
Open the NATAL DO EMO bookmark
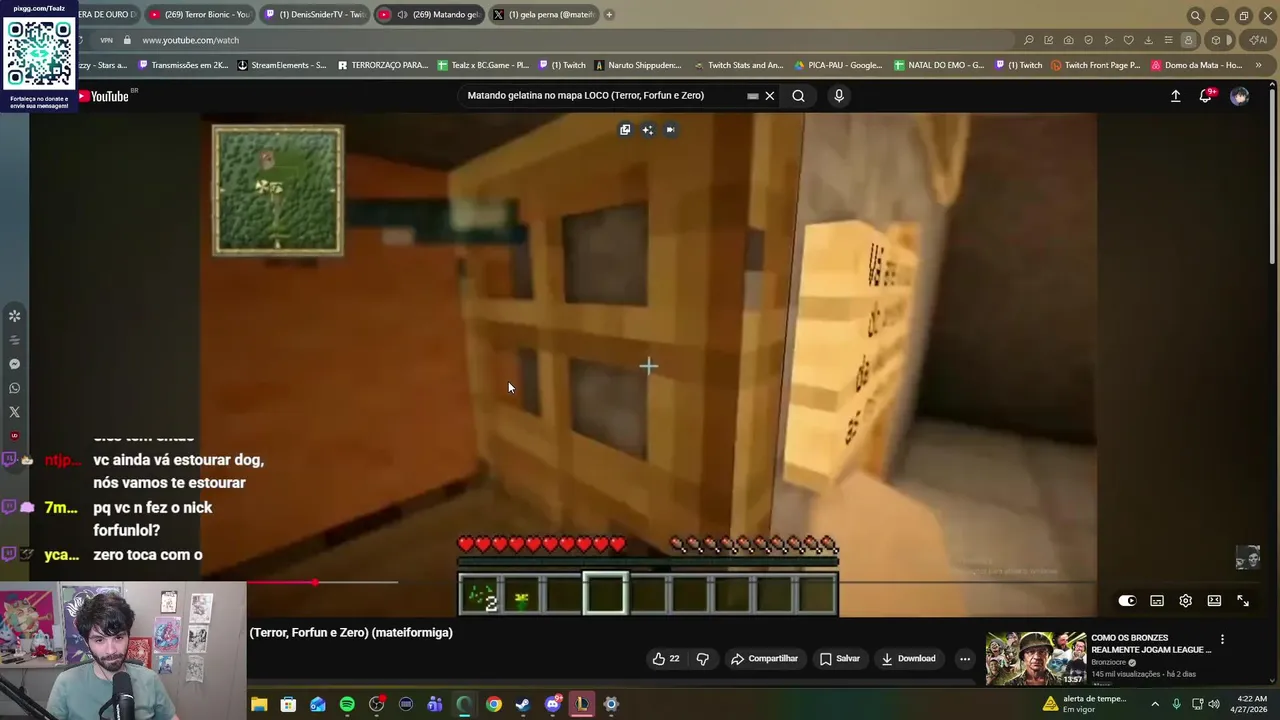(939, 65)
